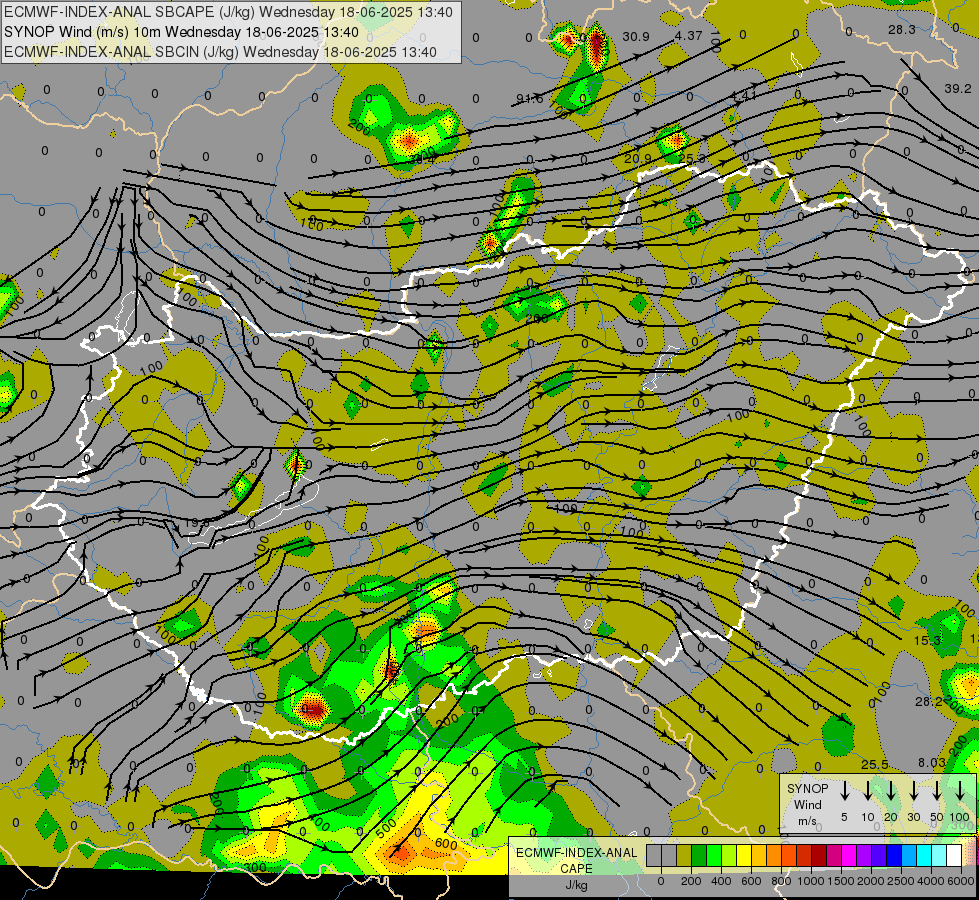
Task: Click the 30.9 value on the map
Action: (x=636, y=37)
